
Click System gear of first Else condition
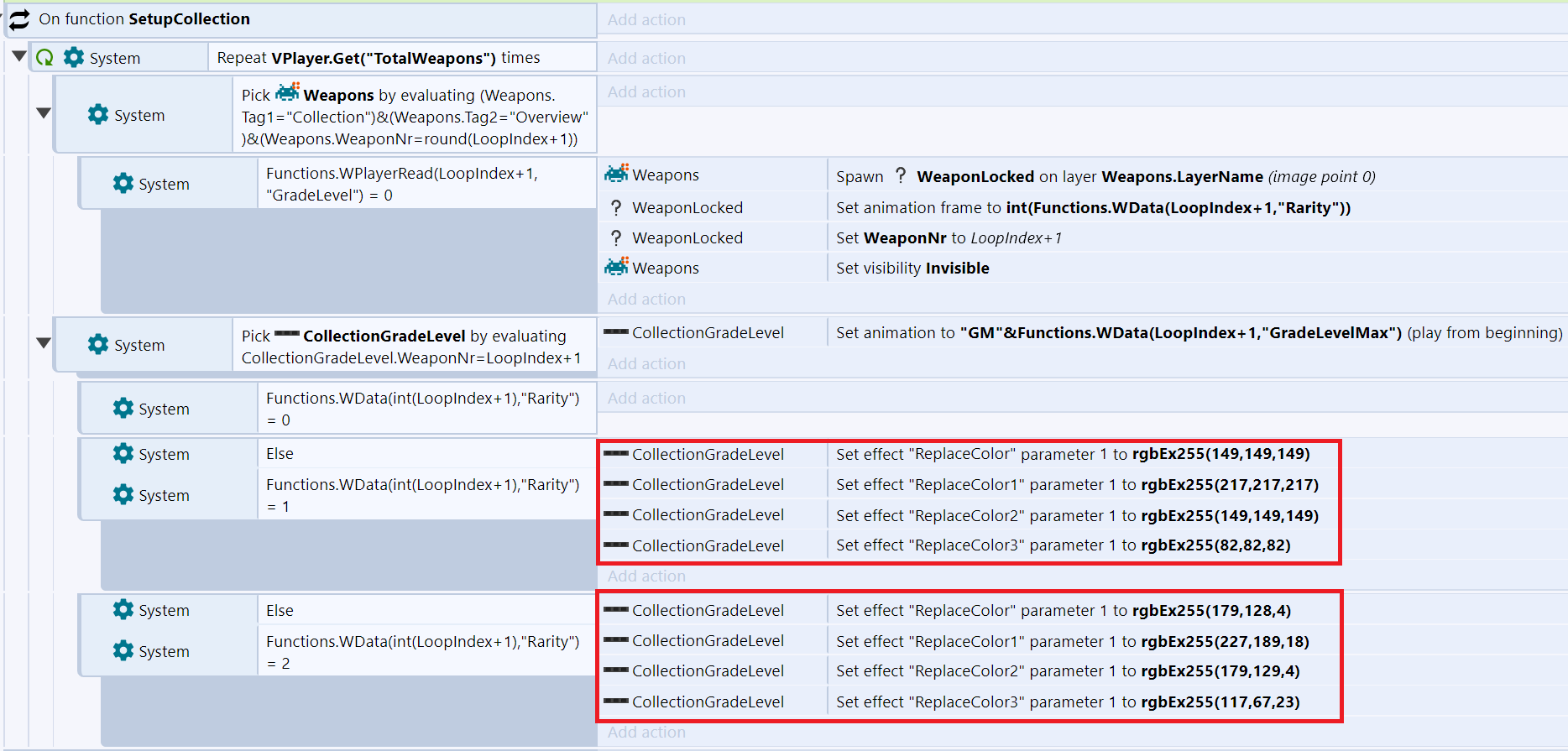(123, 453)
